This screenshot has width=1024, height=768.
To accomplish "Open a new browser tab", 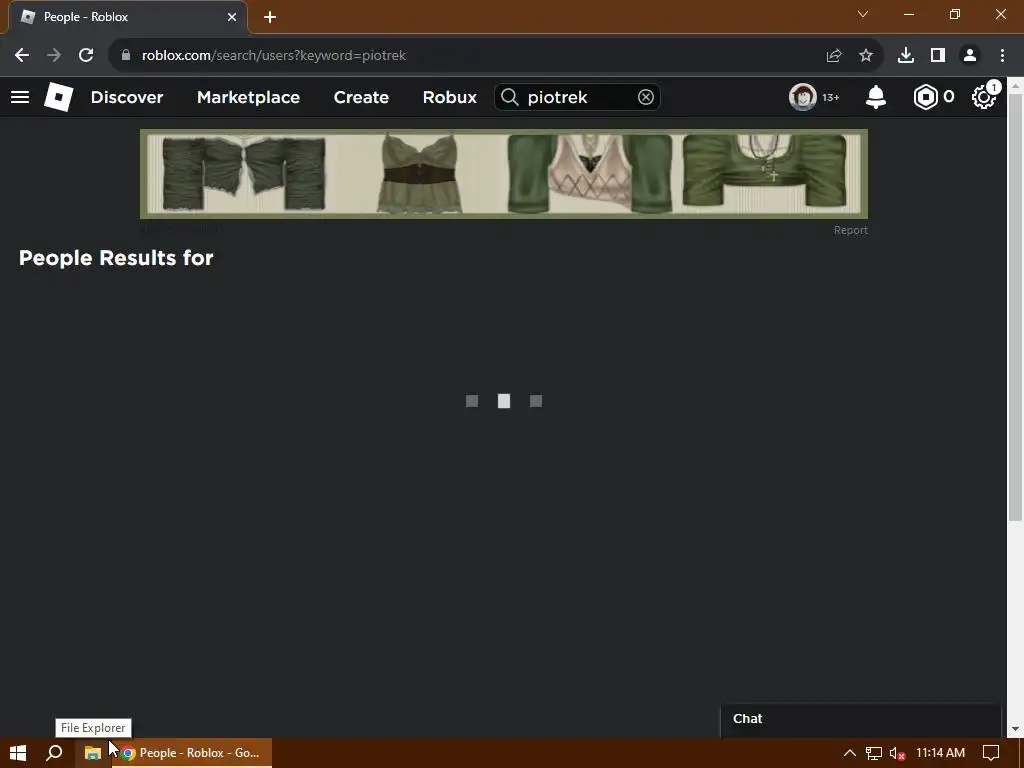I will tap(270, 17).
